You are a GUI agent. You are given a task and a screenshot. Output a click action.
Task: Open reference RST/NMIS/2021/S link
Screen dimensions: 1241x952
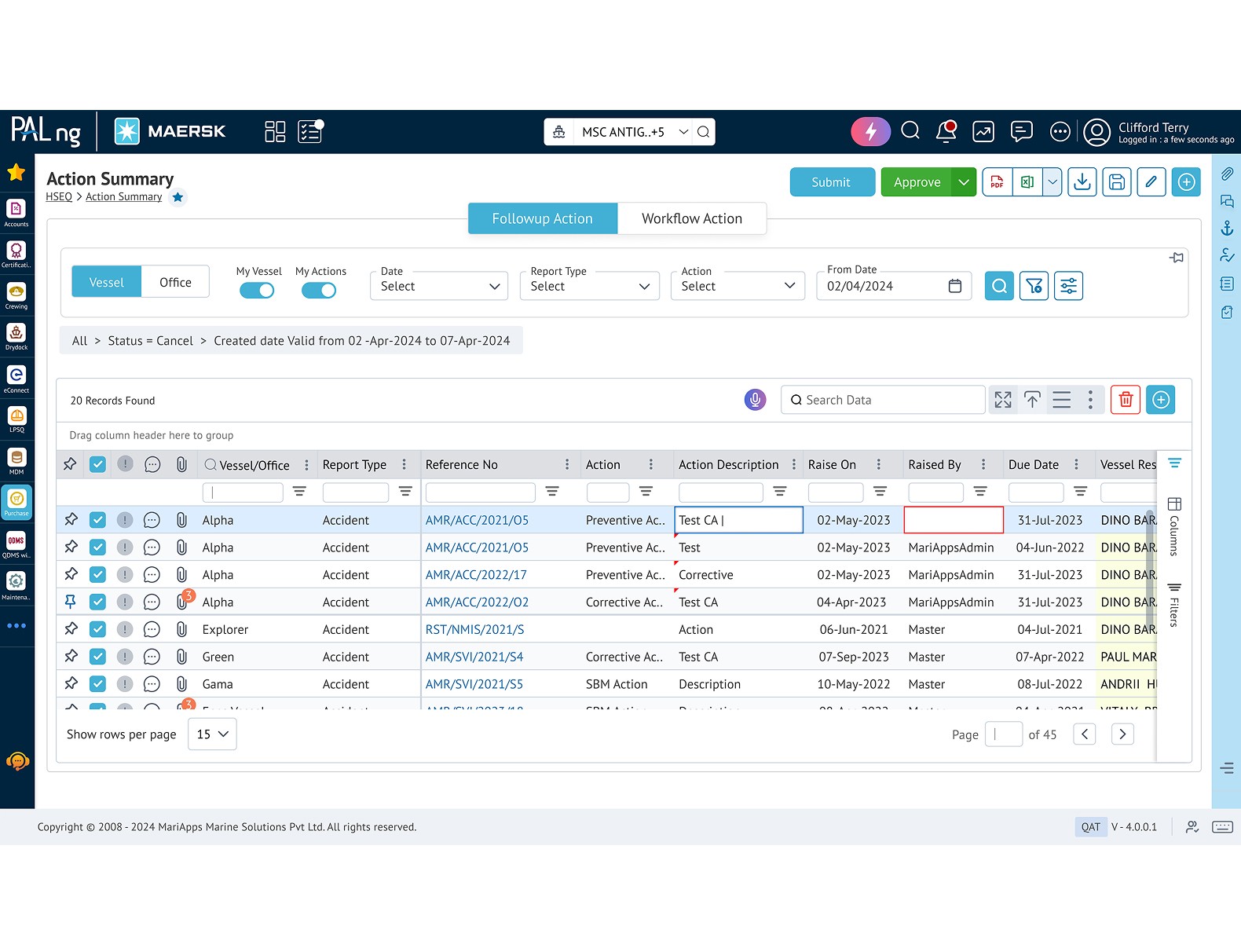coord(474,629)
